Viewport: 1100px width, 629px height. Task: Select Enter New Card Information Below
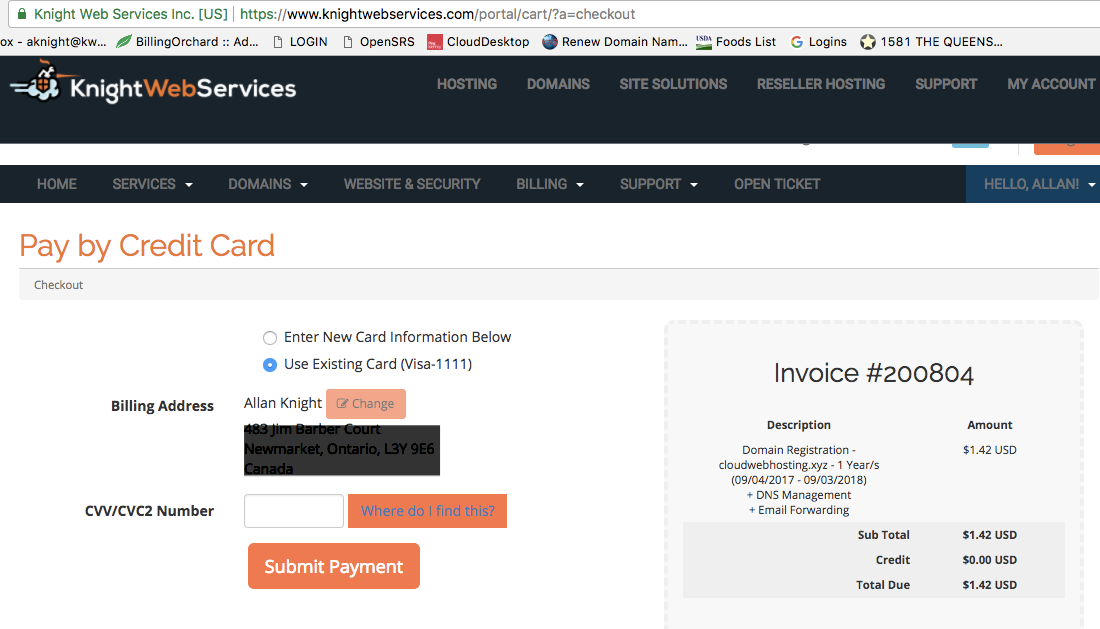pos(269,338)
